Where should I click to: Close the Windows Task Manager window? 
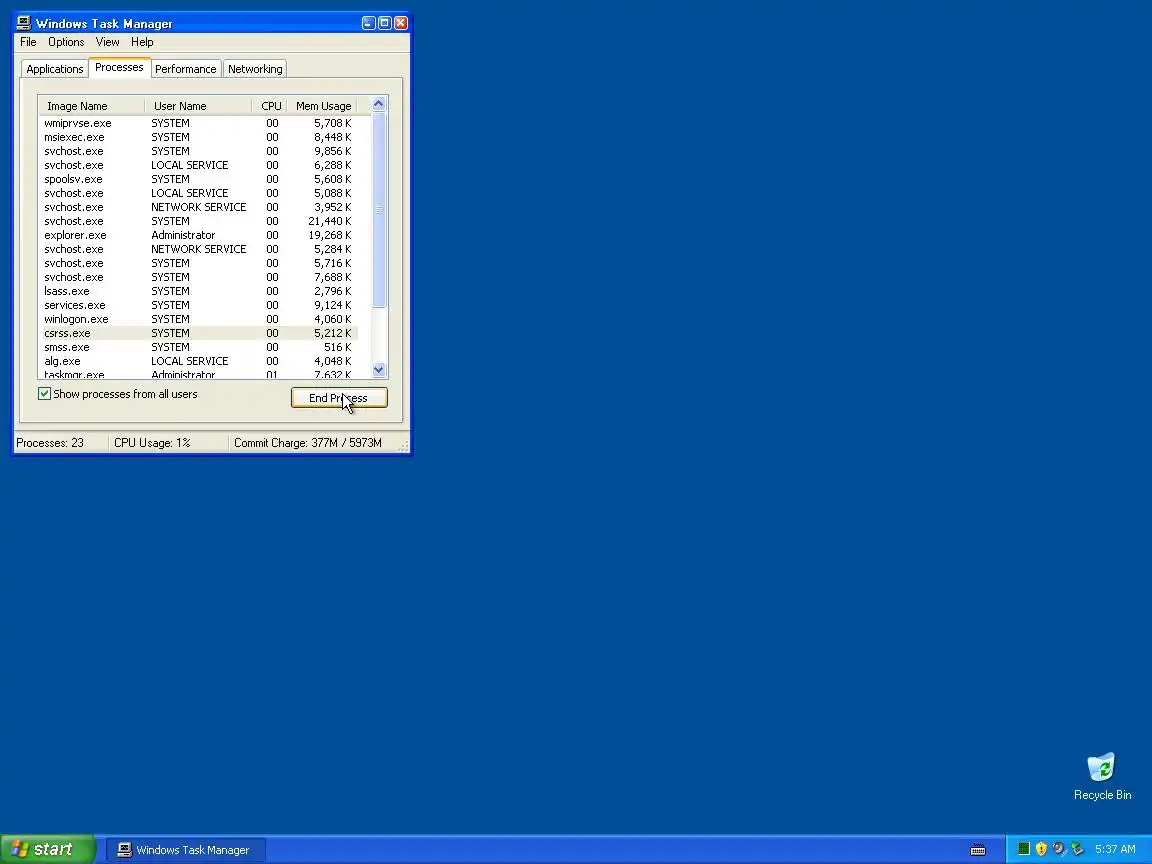pos(401,23)
